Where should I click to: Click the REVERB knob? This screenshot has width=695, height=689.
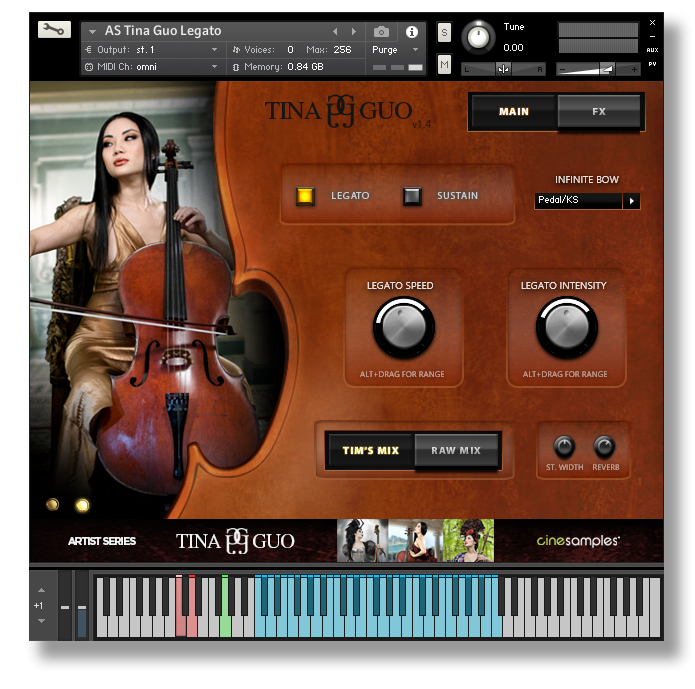[604, 446]
